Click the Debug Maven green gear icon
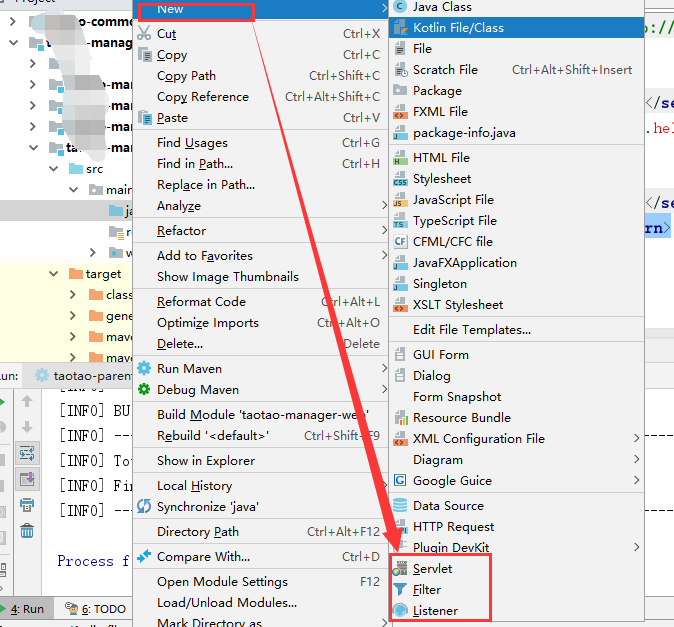Image resolution: width=674 pixels, height=627 pixels. (x=144, y=389)
